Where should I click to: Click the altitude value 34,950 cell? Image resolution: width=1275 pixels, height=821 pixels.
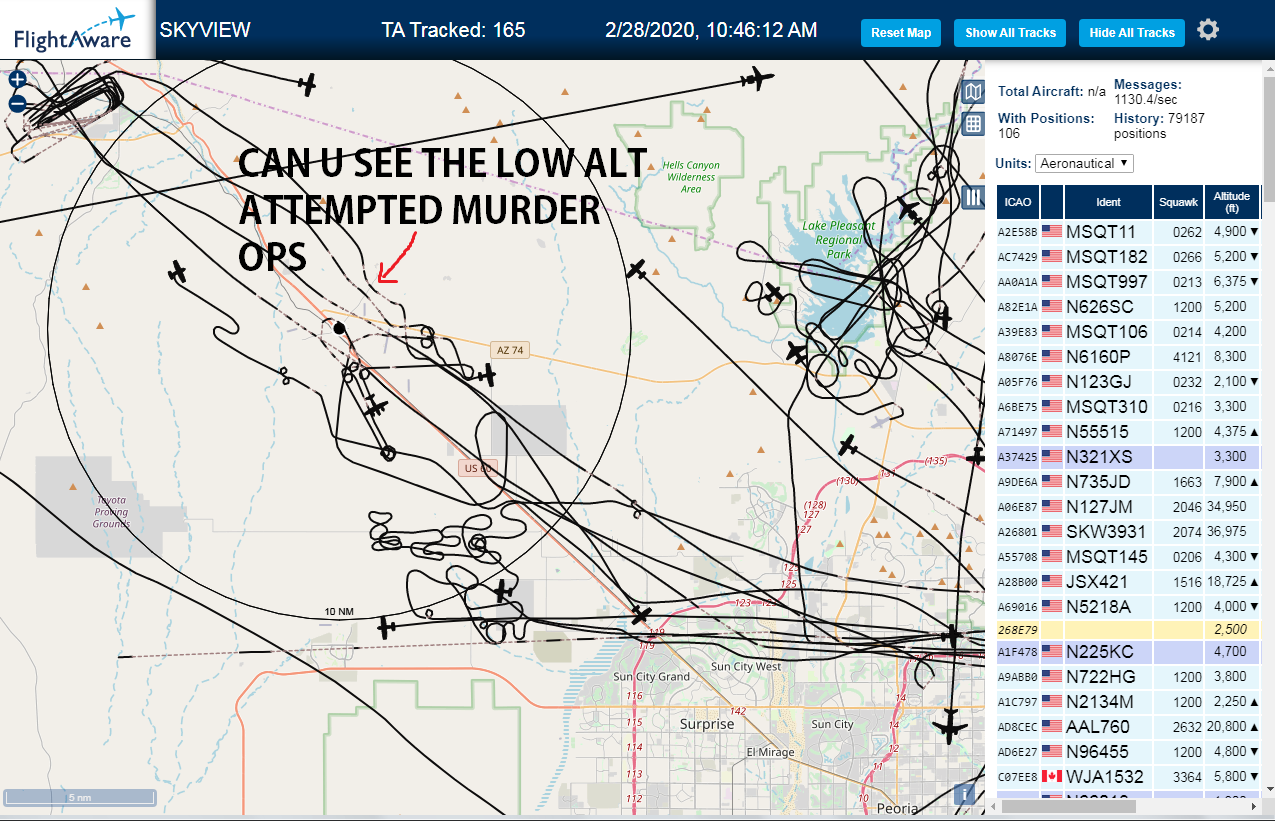[1232, 507]
